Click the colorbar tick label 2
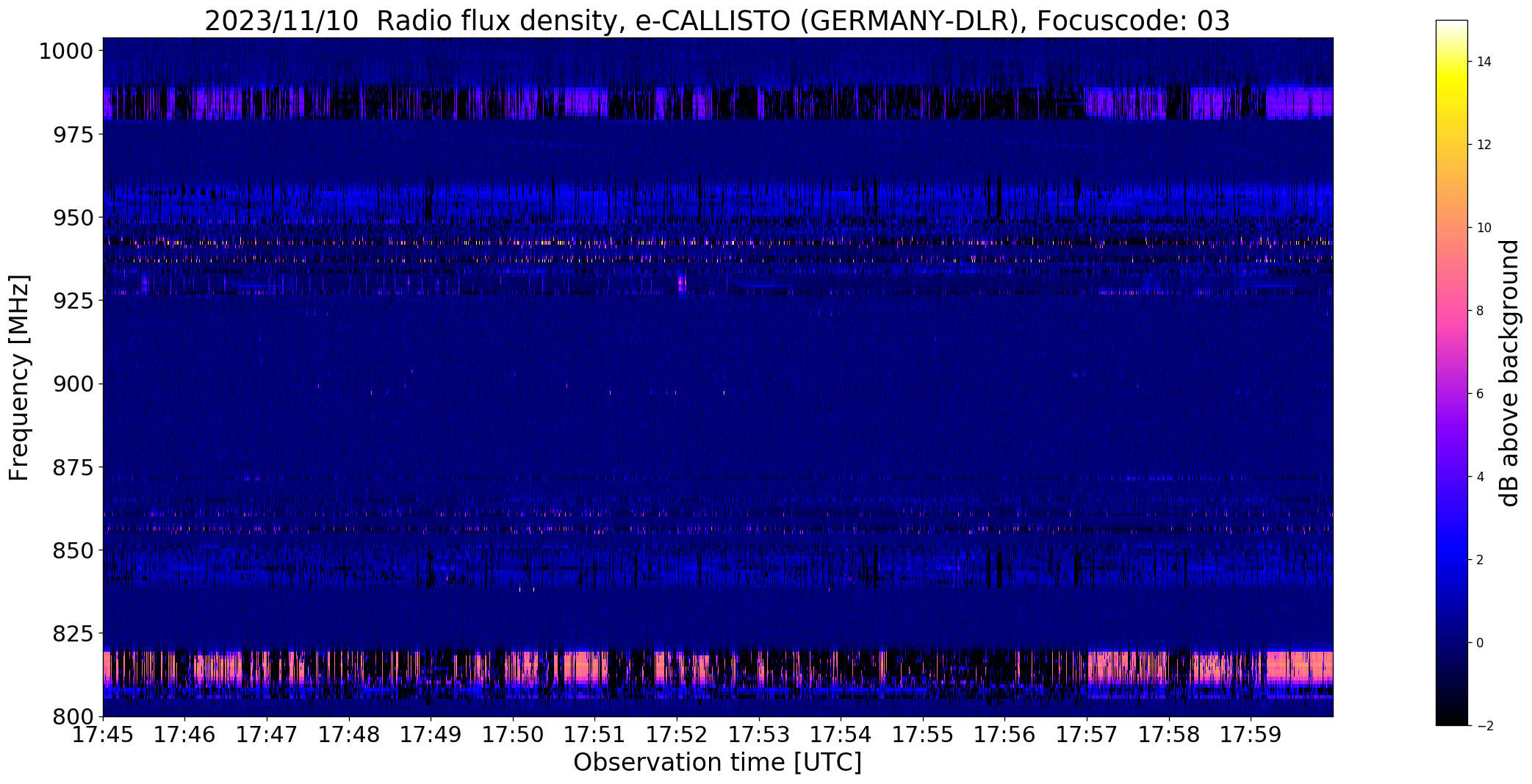Viewport: 1532px width, 784px height. pos(1481,560)
